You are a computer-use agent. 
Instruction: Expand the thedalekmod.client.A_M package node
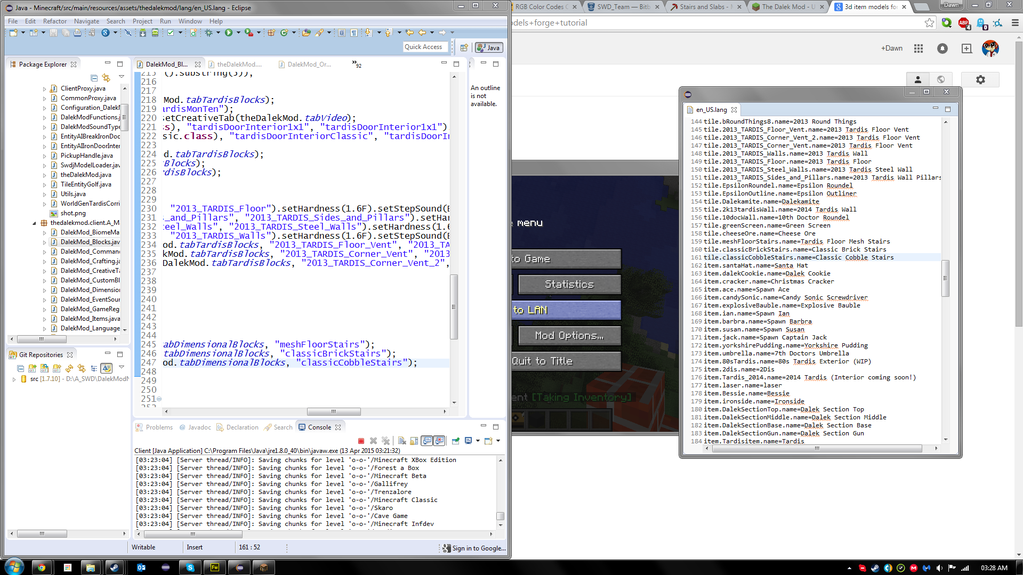coord(35,223)
